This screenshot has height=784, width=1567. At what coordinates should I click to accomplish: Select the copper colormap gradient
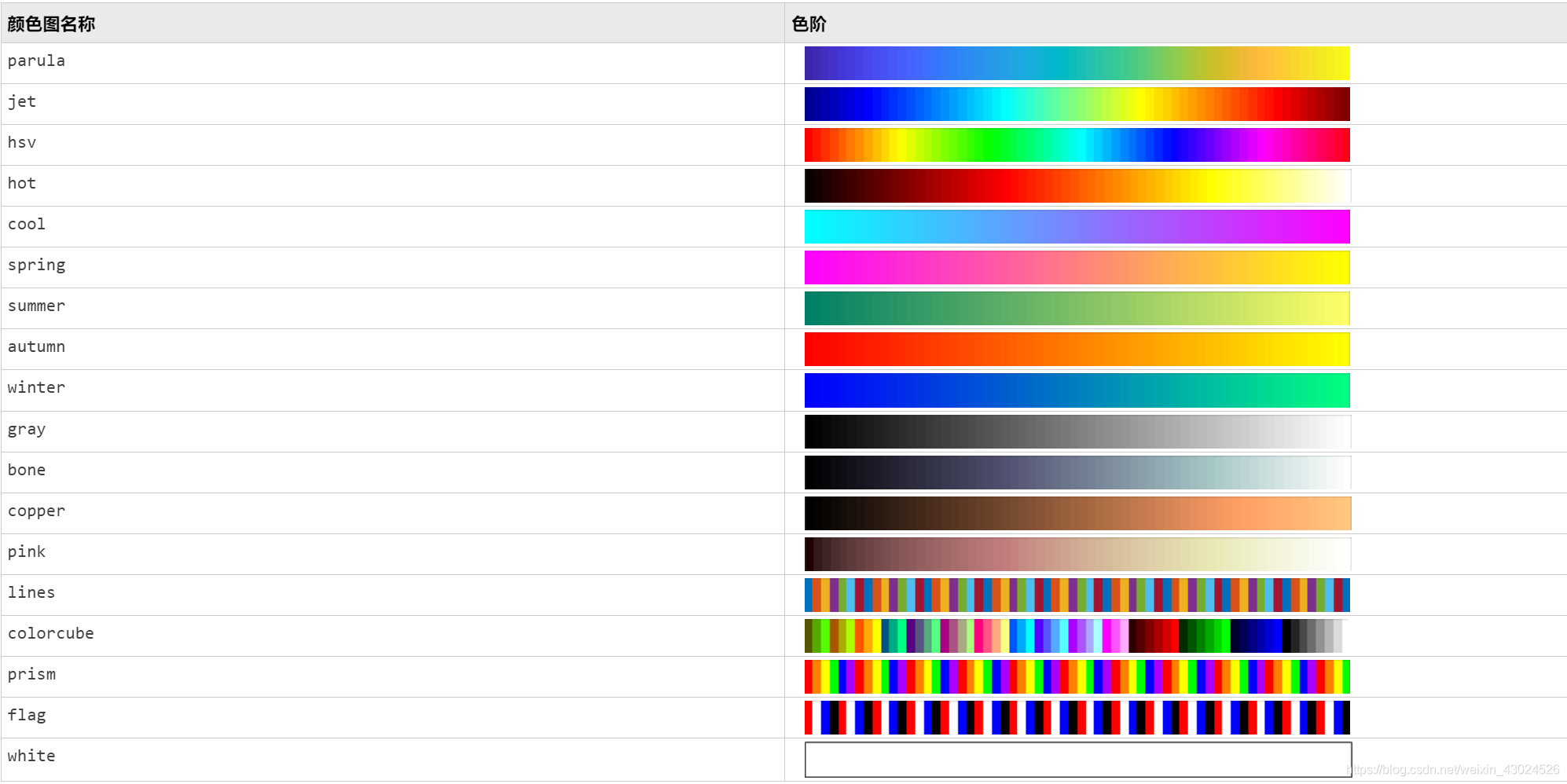[x=1077, y=513]
